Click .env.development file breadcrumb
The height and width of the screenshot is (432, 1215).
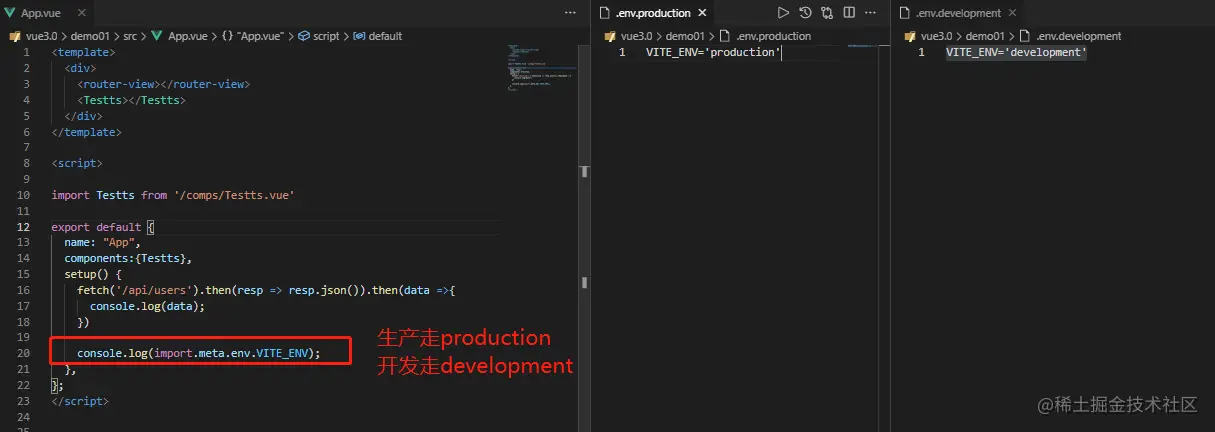coord(1078,36)
